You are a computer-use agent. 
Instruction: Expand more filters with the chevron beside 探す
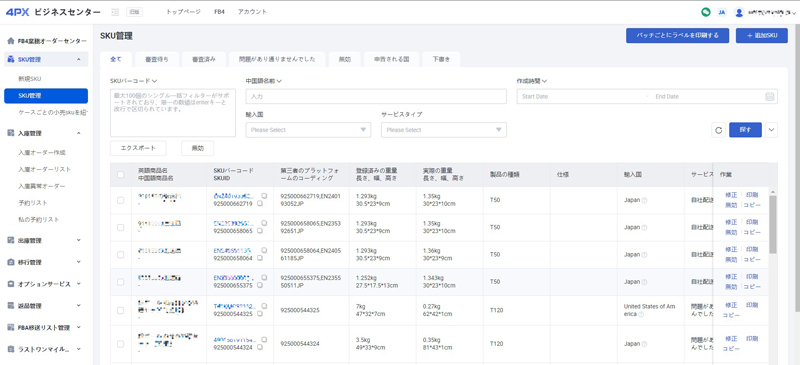pos(771,130)
